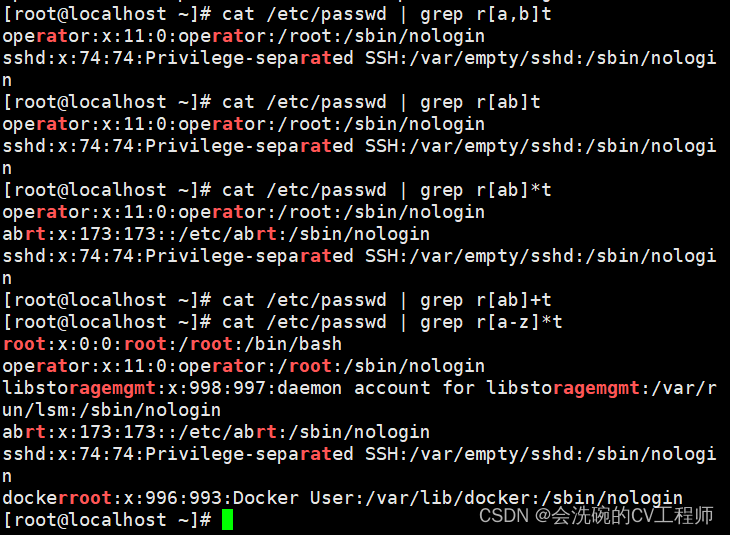Click the first operator:x:11:0 output line
730x535 pixels.
[x=244, y=36]
